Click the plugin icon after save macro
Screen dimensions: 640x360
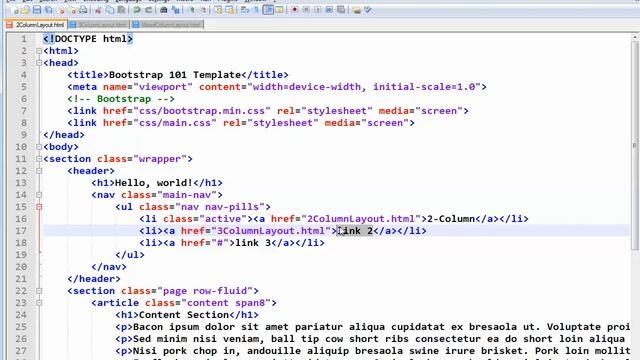(357, 10)
